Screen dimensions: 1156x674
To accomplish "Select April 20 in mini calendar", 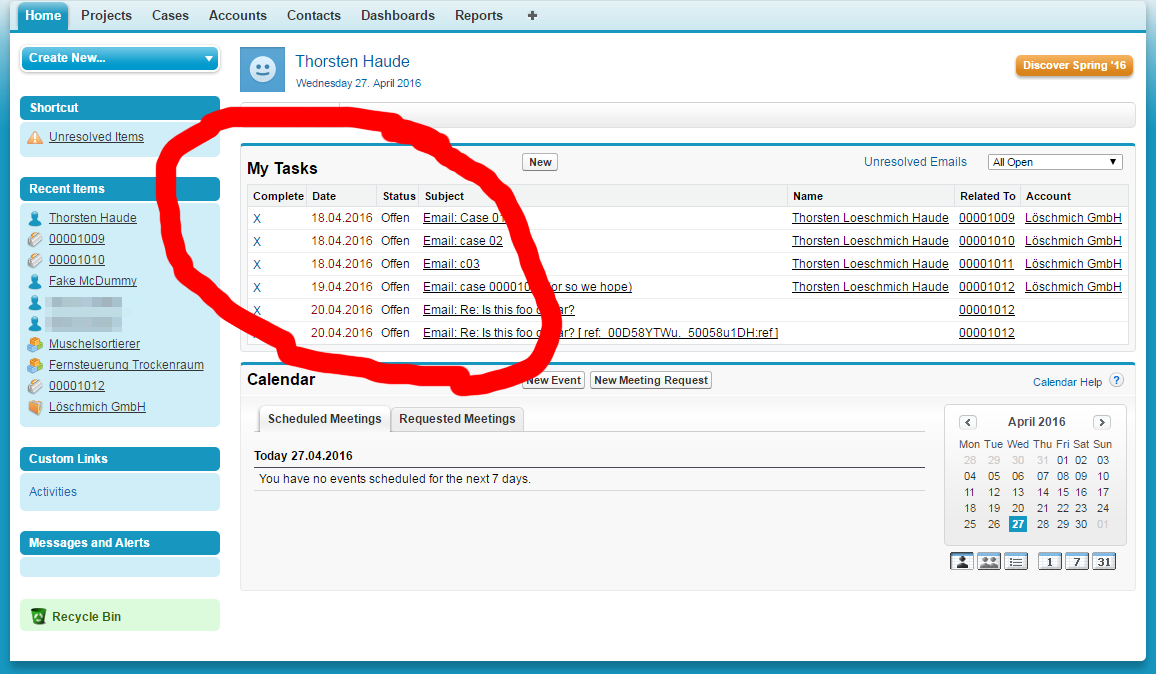I will [x=1017, y=508].
